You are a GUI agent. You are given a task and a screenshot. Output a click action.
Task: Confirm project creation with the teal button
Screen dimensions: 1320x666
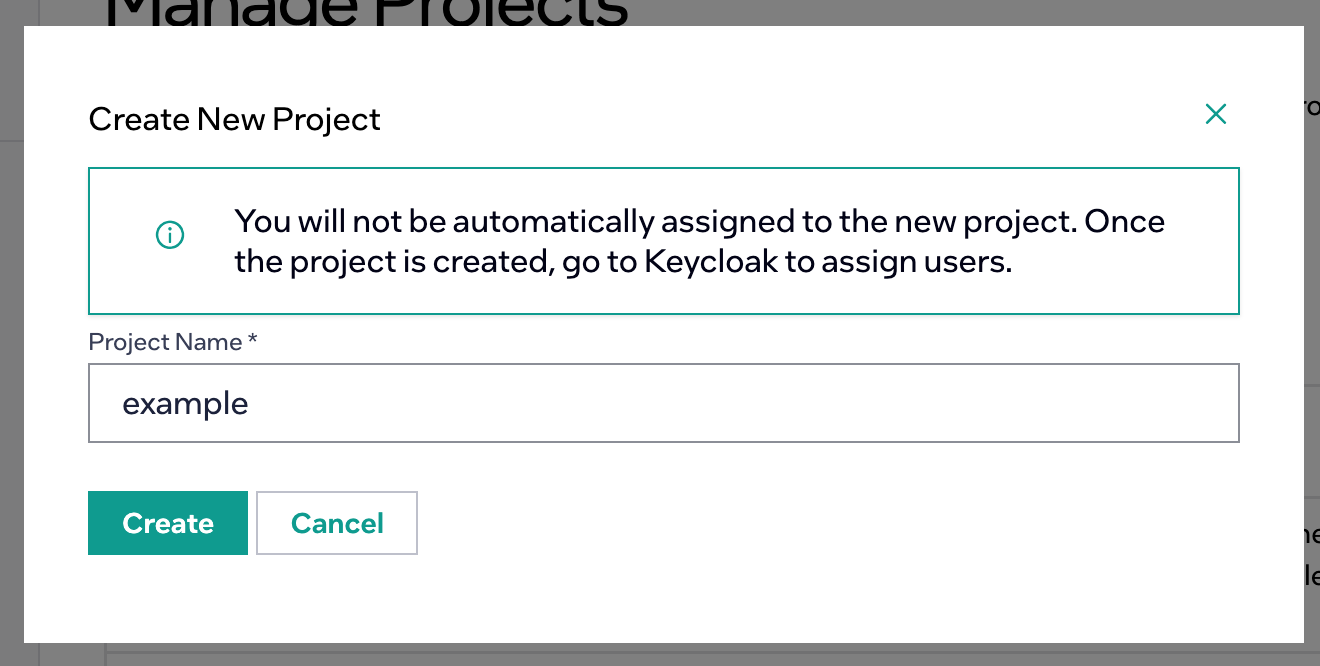pos(168,523)
